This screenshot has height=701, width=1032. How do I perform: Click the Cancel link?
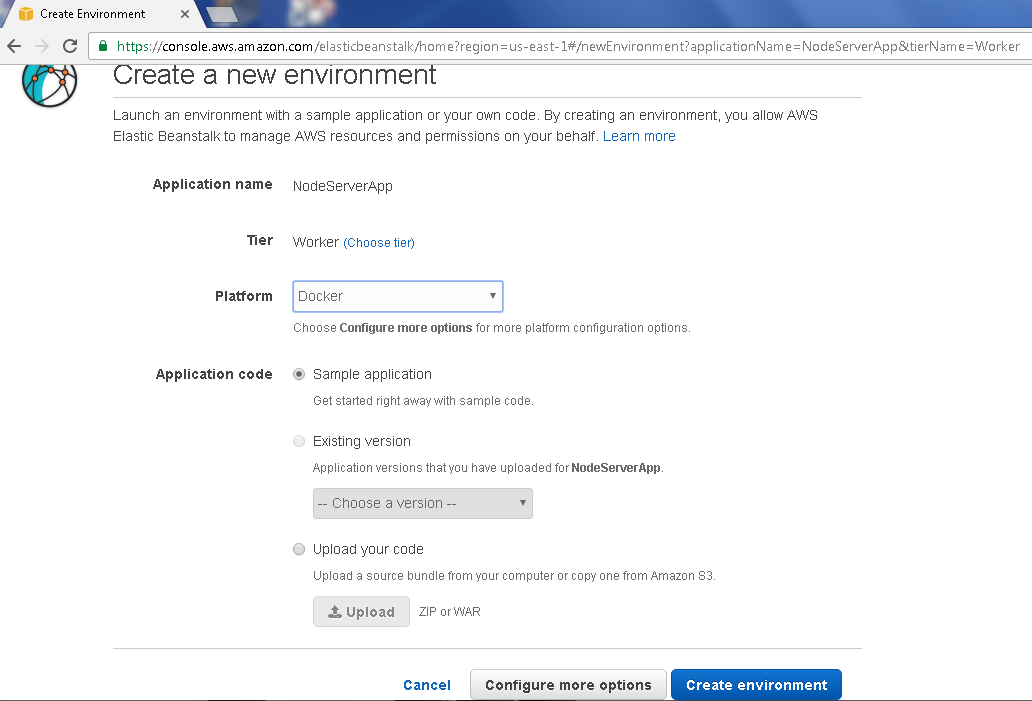tap(427, 685)
